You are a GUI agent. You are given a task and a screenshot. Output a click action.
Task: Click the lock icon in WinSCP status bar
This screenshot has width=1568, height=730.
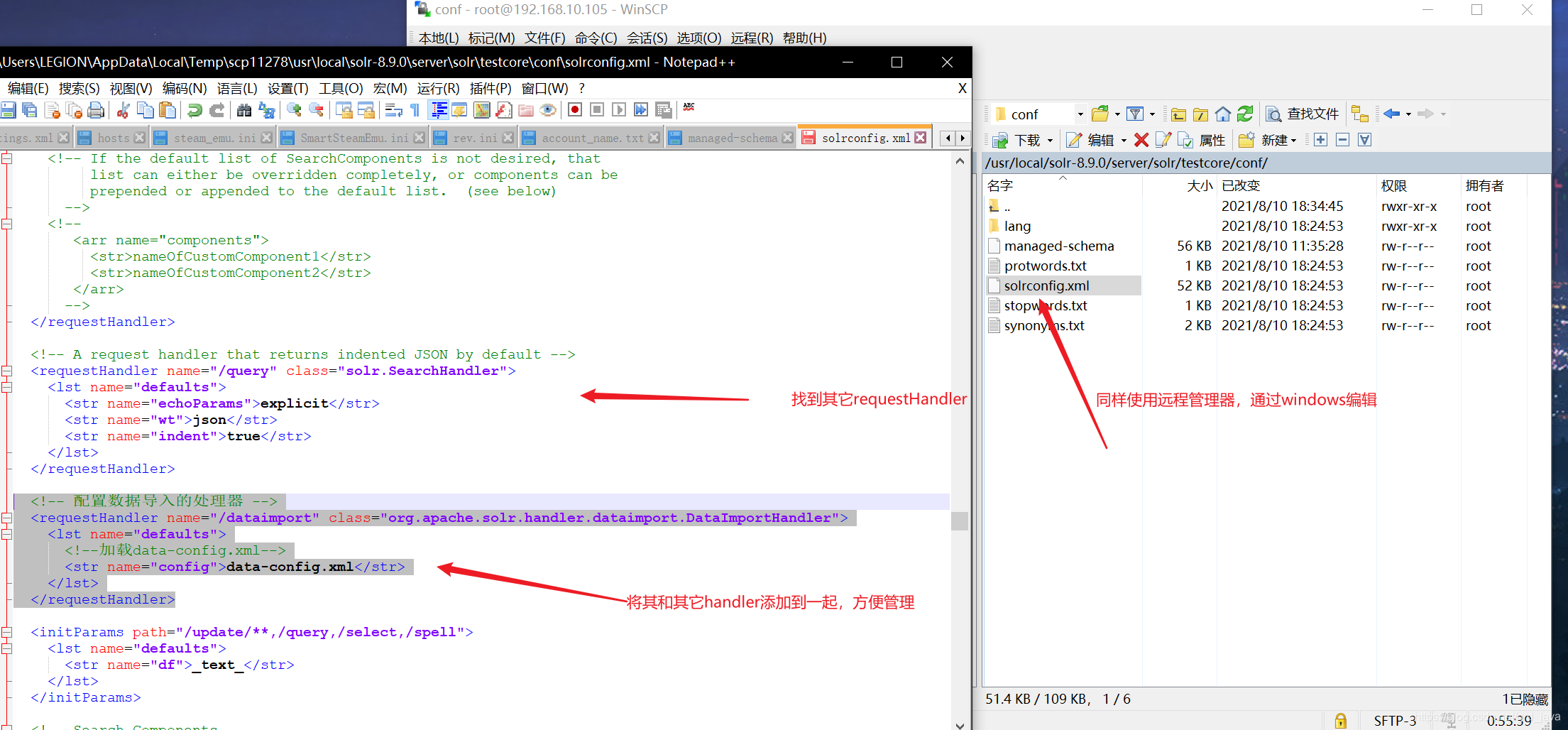point(1340,721)
